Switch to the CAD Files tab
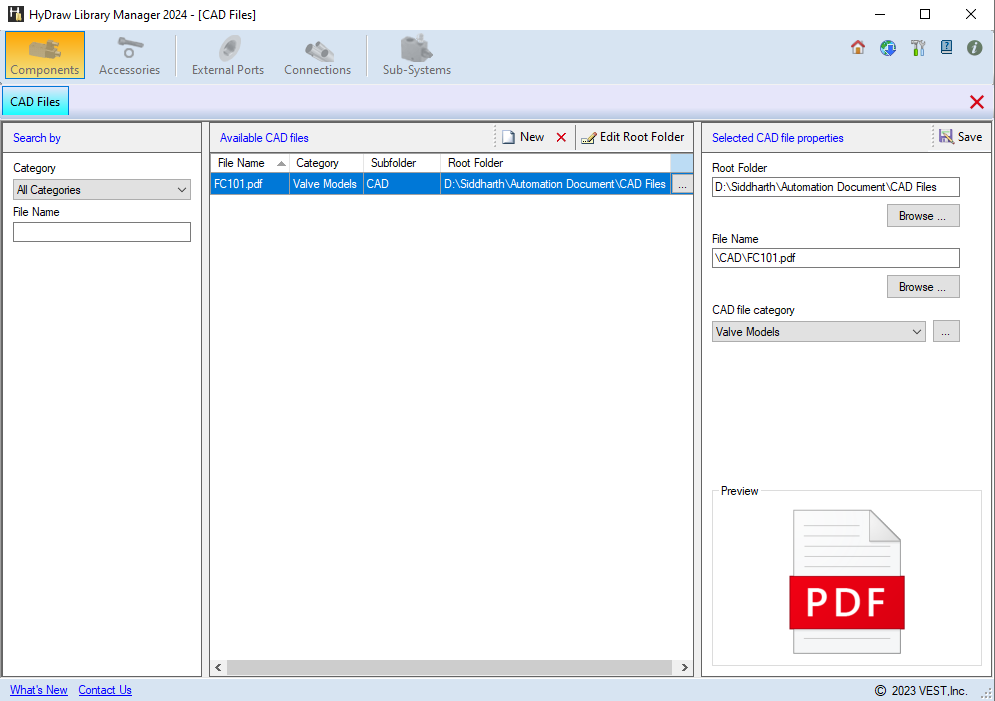The image size is (995, 701). [36, 102]
